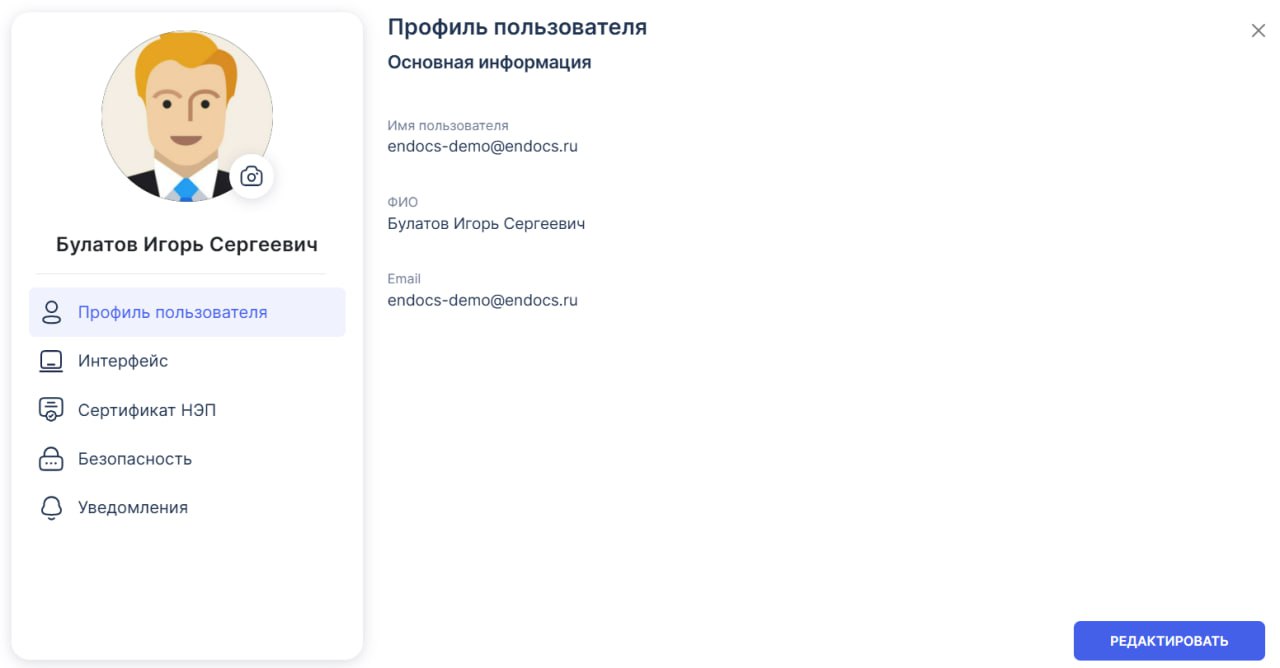Click the user profile person icon
The image size is (1280, 668).
[x=51, y=312]
